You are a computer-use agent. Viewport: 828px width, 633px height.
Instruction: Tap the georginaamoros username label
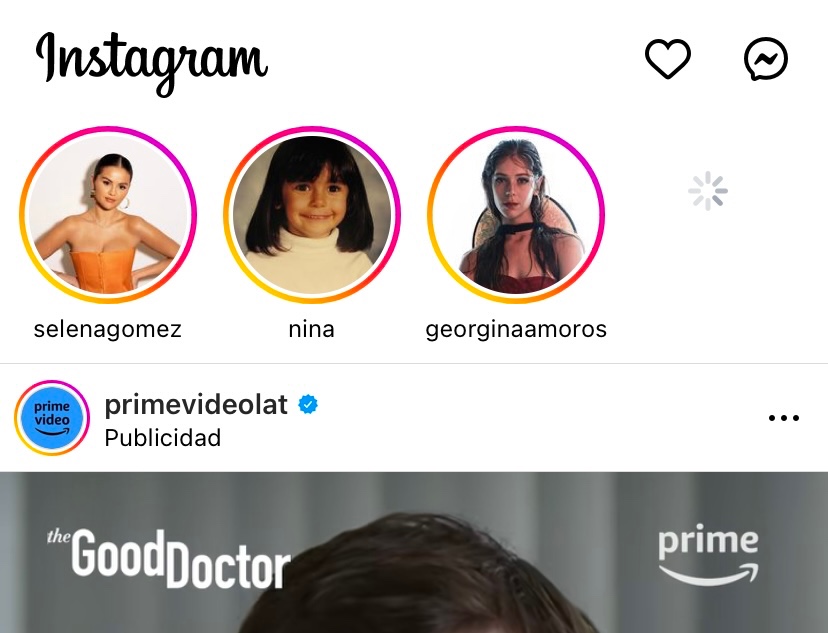[x=516, y=329]
